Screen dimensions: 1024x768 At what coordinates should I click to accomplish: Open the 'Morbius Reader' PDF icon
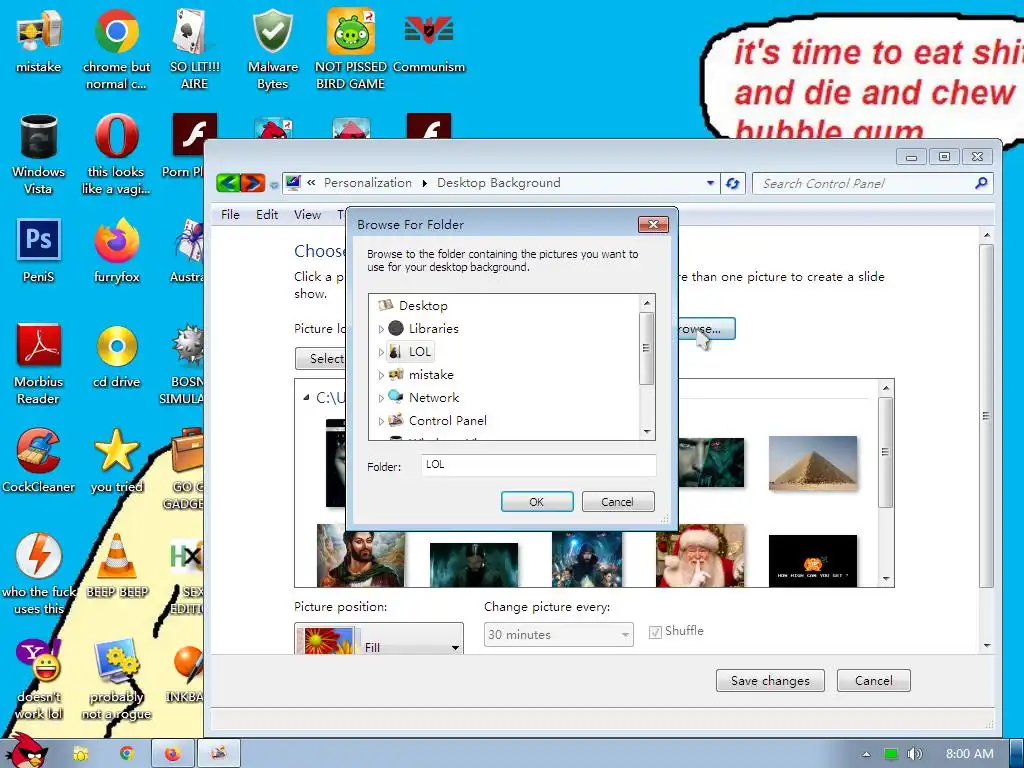click(x=39, y=345)
